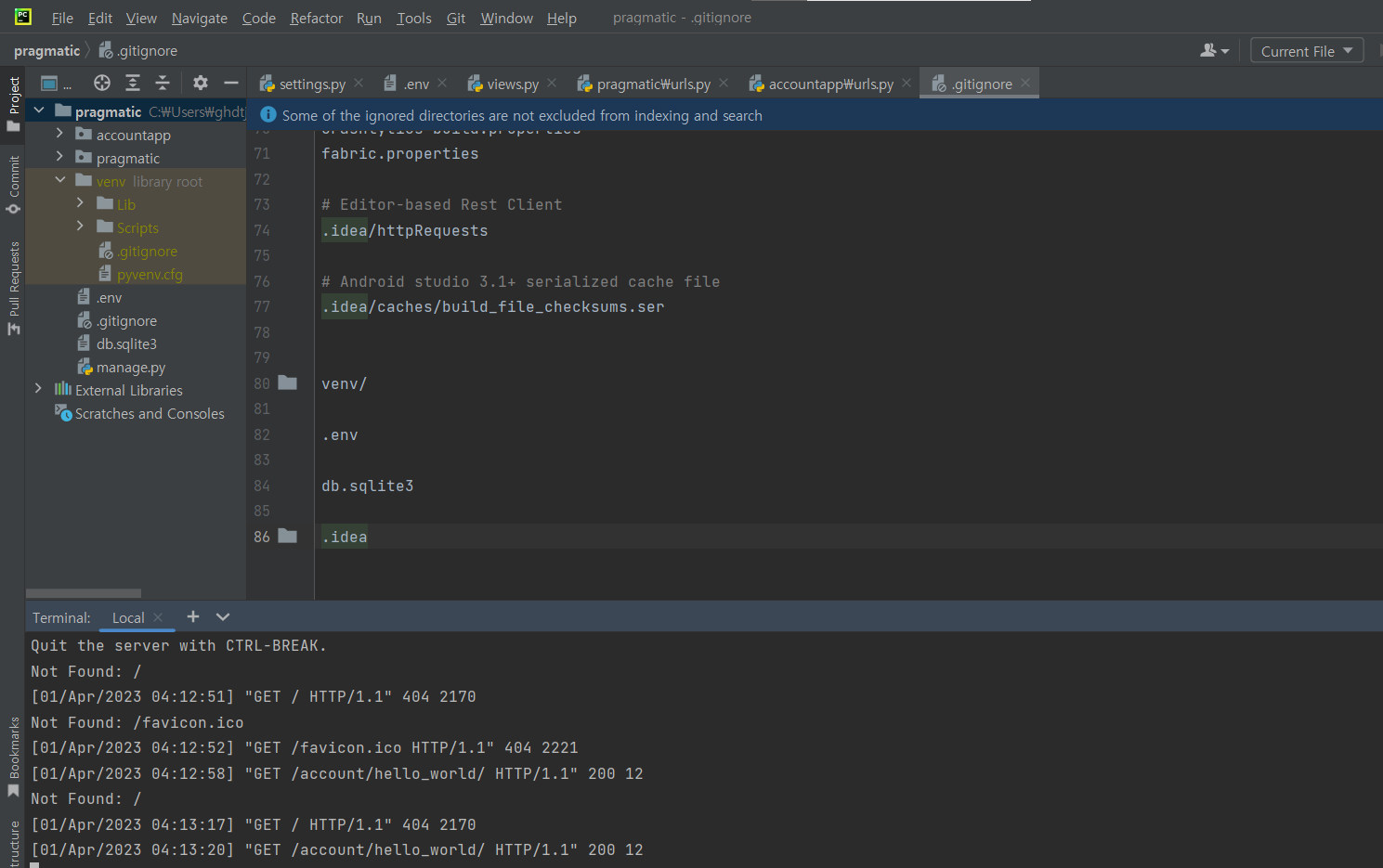Click line 82 .env text in editor
Image resolution: width=1383 pixels, height=868 pixels.
340,434
